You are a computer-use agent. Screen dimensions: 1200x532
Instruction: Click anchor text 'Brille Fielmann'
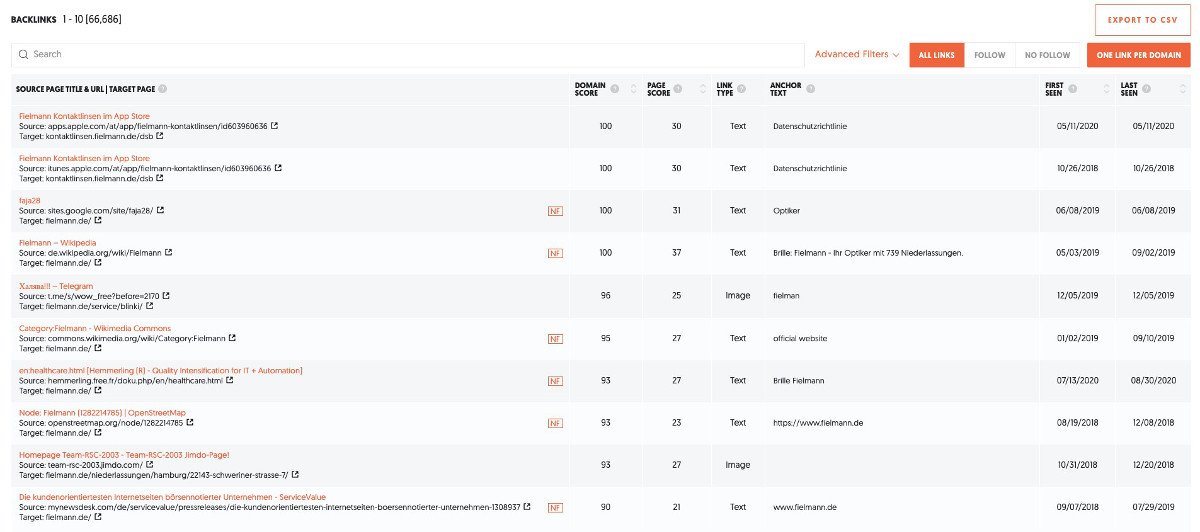tap(798, 380)
